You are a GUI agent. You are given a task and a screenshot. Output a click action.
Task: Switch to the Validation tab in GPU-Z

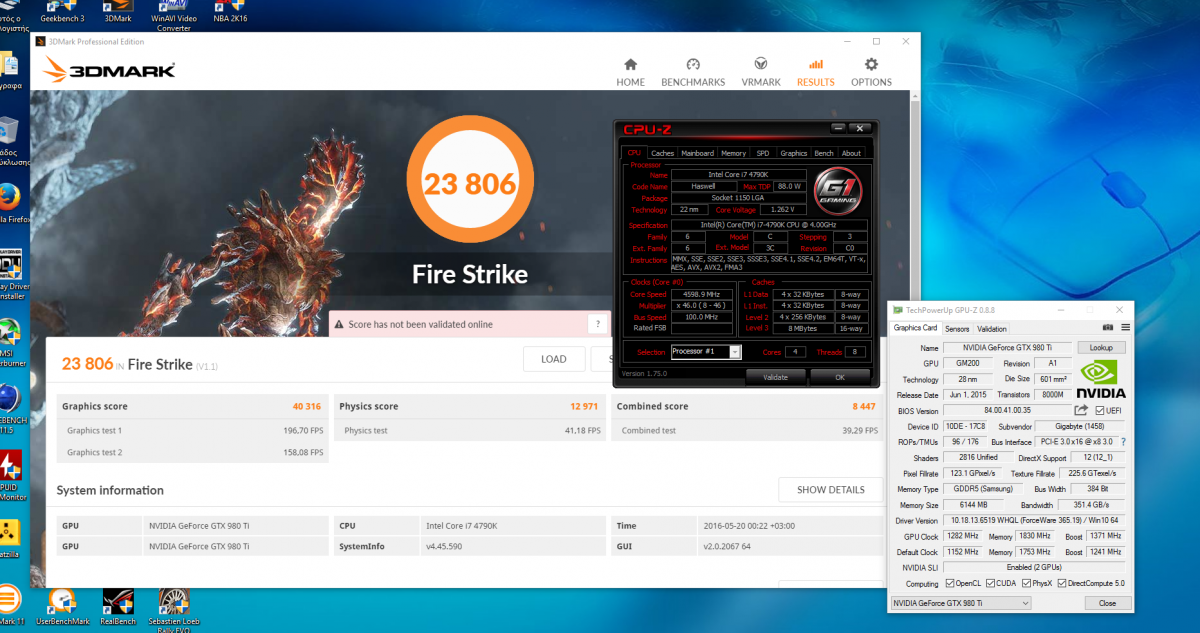(x=991, y=328)
